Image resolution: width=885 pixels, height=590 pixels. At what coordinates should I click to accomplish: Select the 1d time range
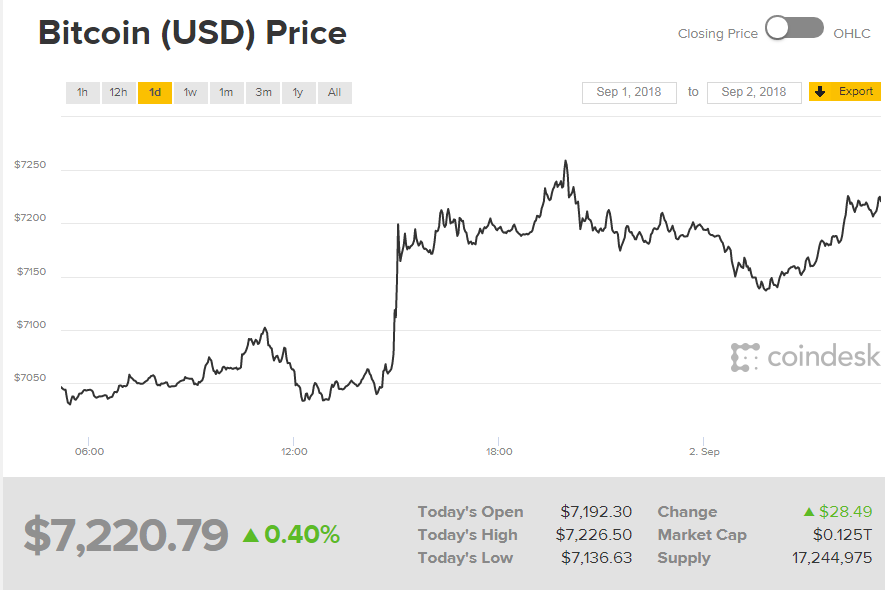pos(155,93)
